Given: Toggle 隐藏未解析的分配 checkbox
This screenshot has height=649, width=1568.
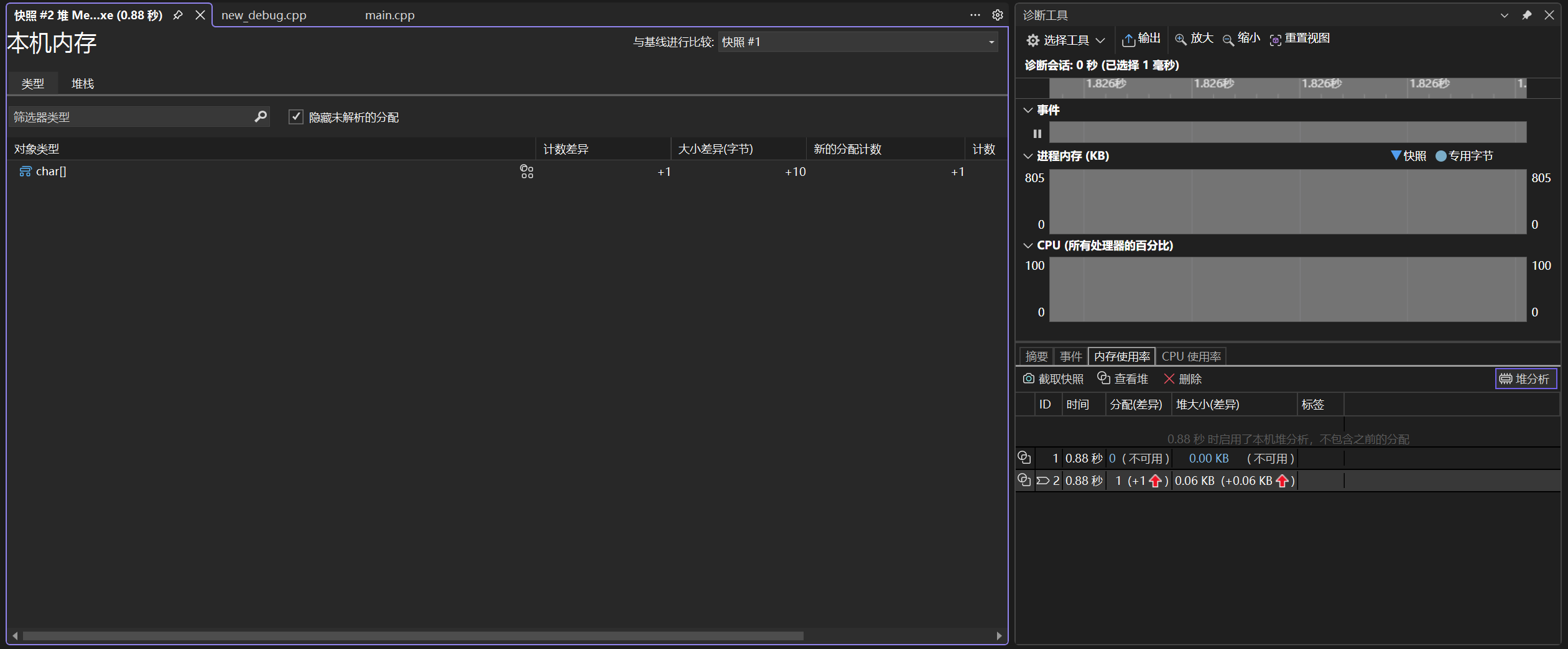Looking at the screenshot, I should (296, 117).
